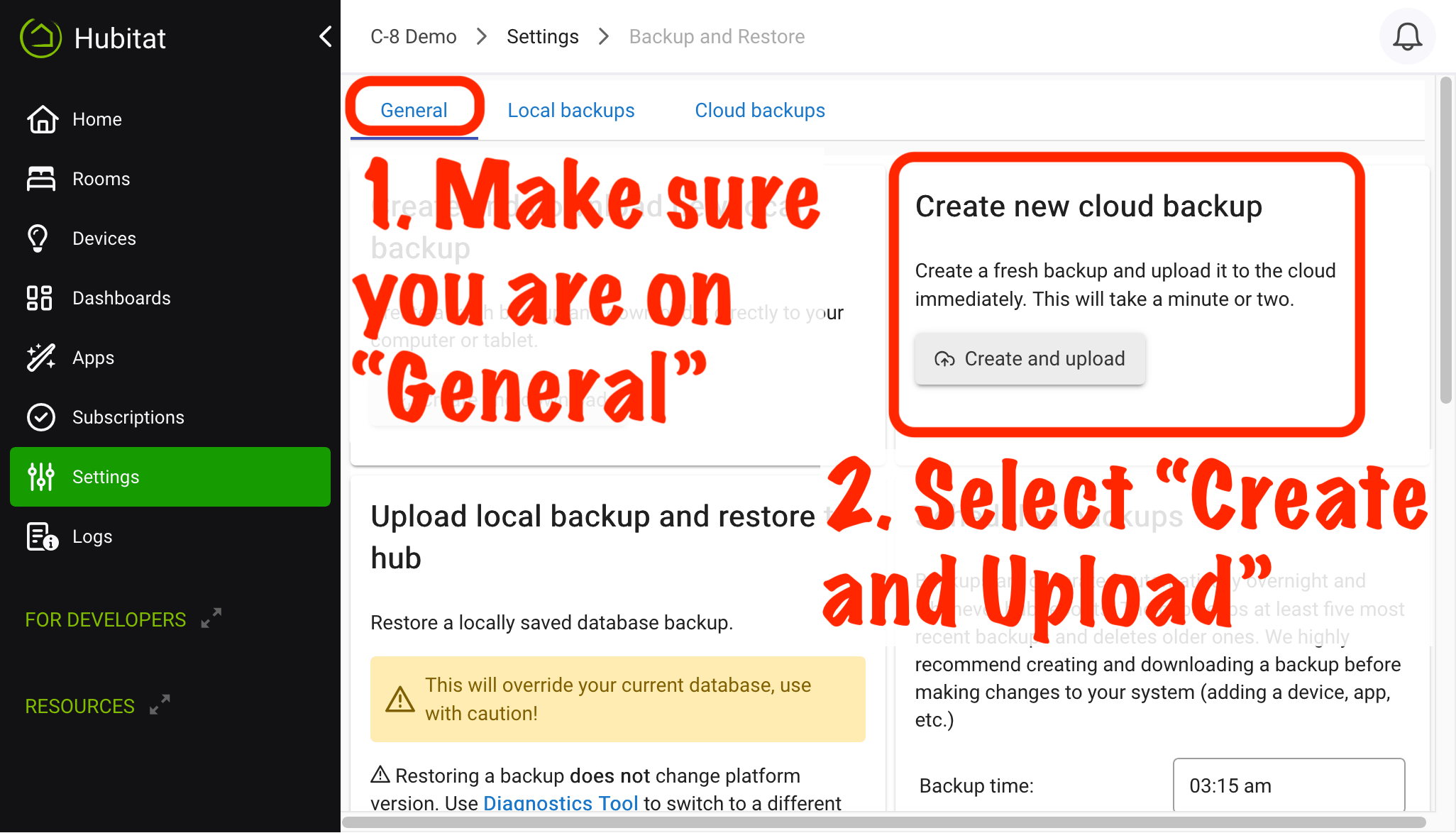Click the Hubitat logo icon
The image size is (1456, 833).
[41, 38]
